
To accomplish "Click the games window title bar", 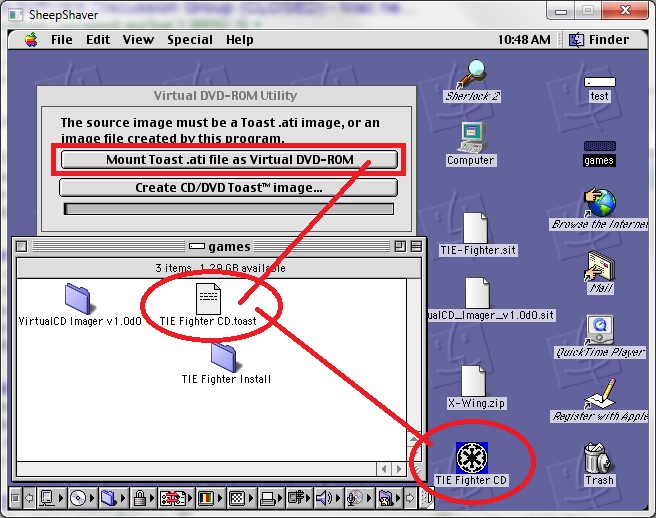I will click(220, 246).
